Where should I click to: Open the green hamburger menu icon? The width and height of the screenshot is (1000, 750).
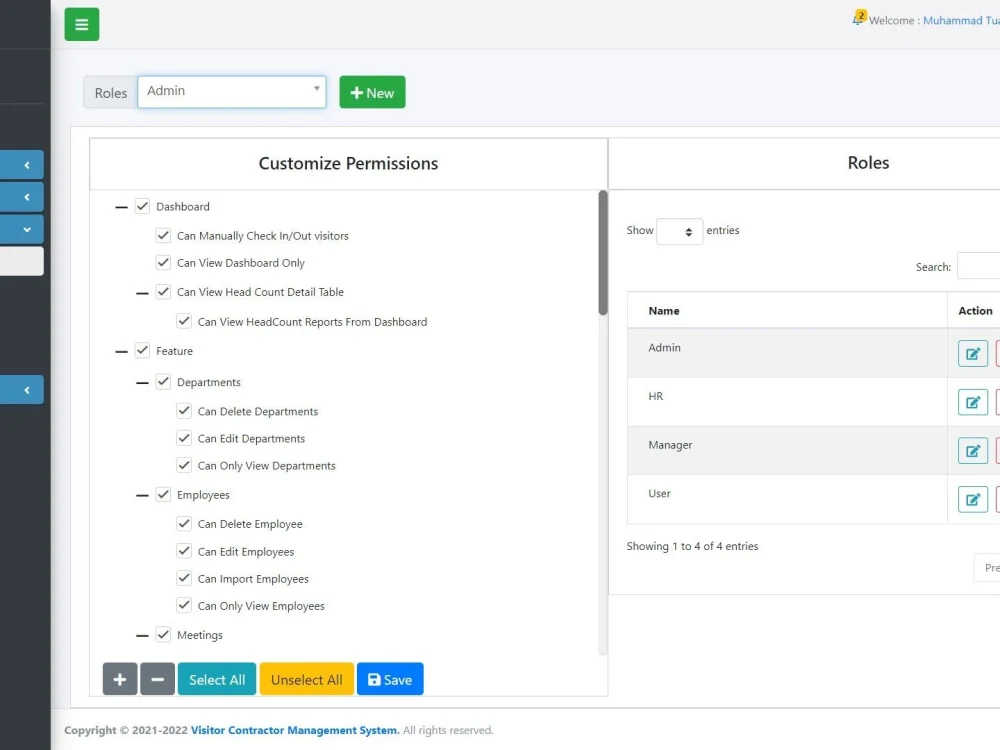tap(81, 23)
